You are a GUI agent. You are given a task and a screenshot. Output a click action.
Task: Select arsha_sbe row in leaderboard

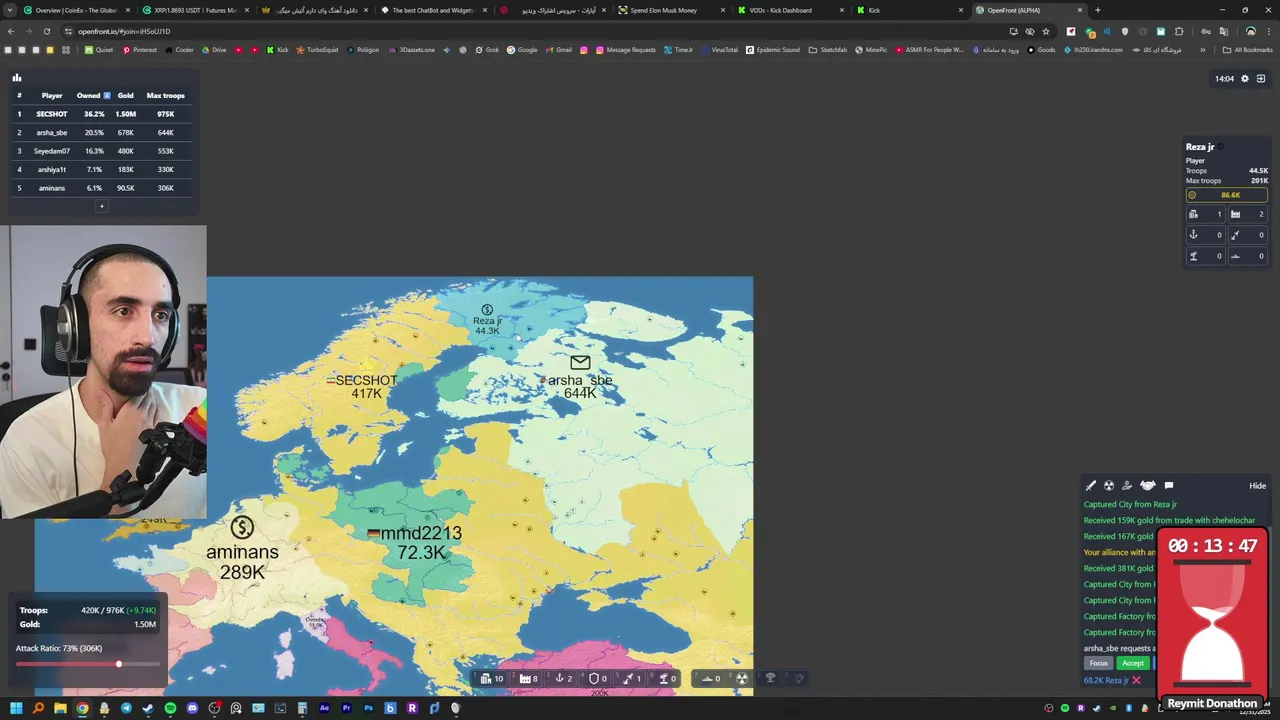tap(101, 132)
